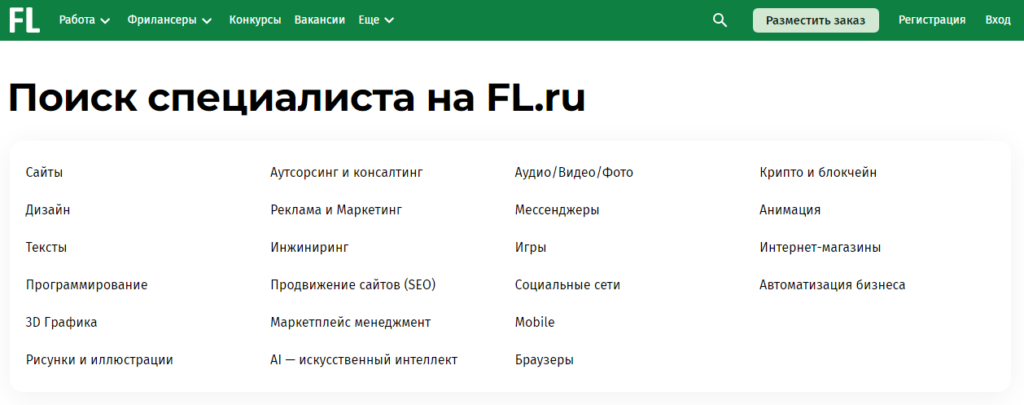Screen dimensions: 1024x405
Task: Open the 3D Графика category
Action: coord(61,322)
